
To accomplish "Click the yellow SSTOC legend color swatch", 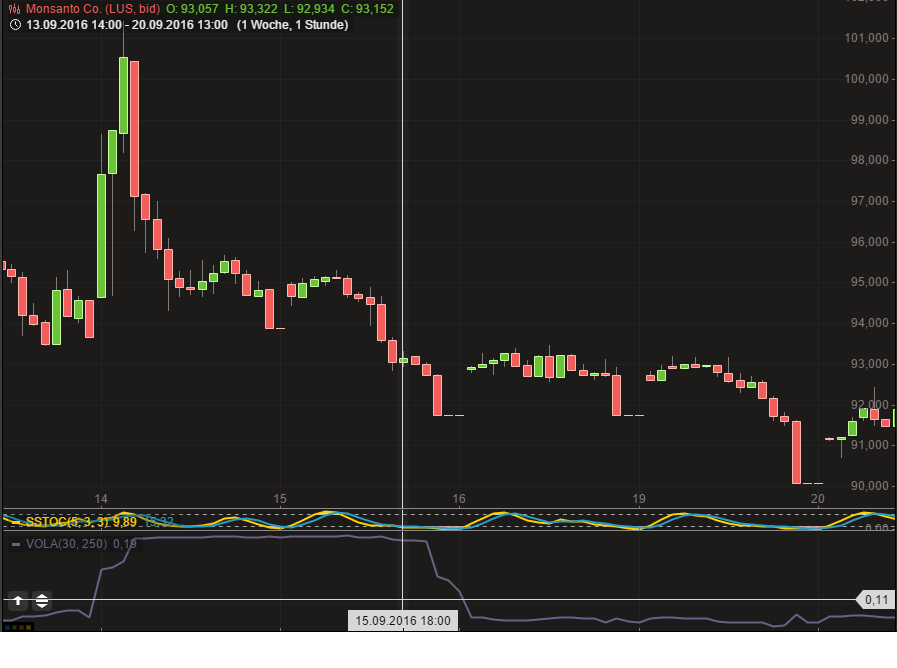I will (x=16, y=522).
